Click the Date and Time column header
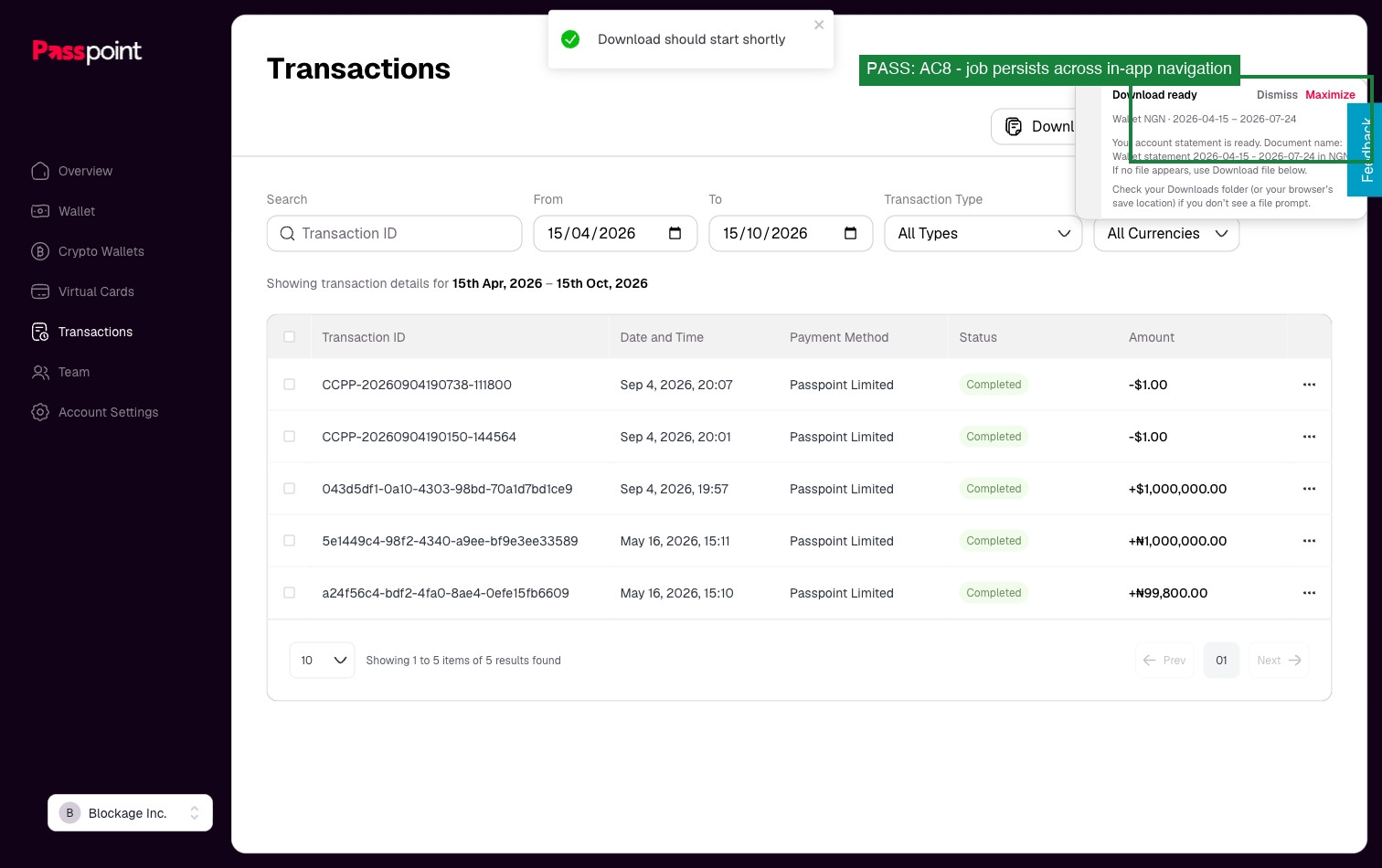This screenshot has width=1382, height=868. pos(662,337)
